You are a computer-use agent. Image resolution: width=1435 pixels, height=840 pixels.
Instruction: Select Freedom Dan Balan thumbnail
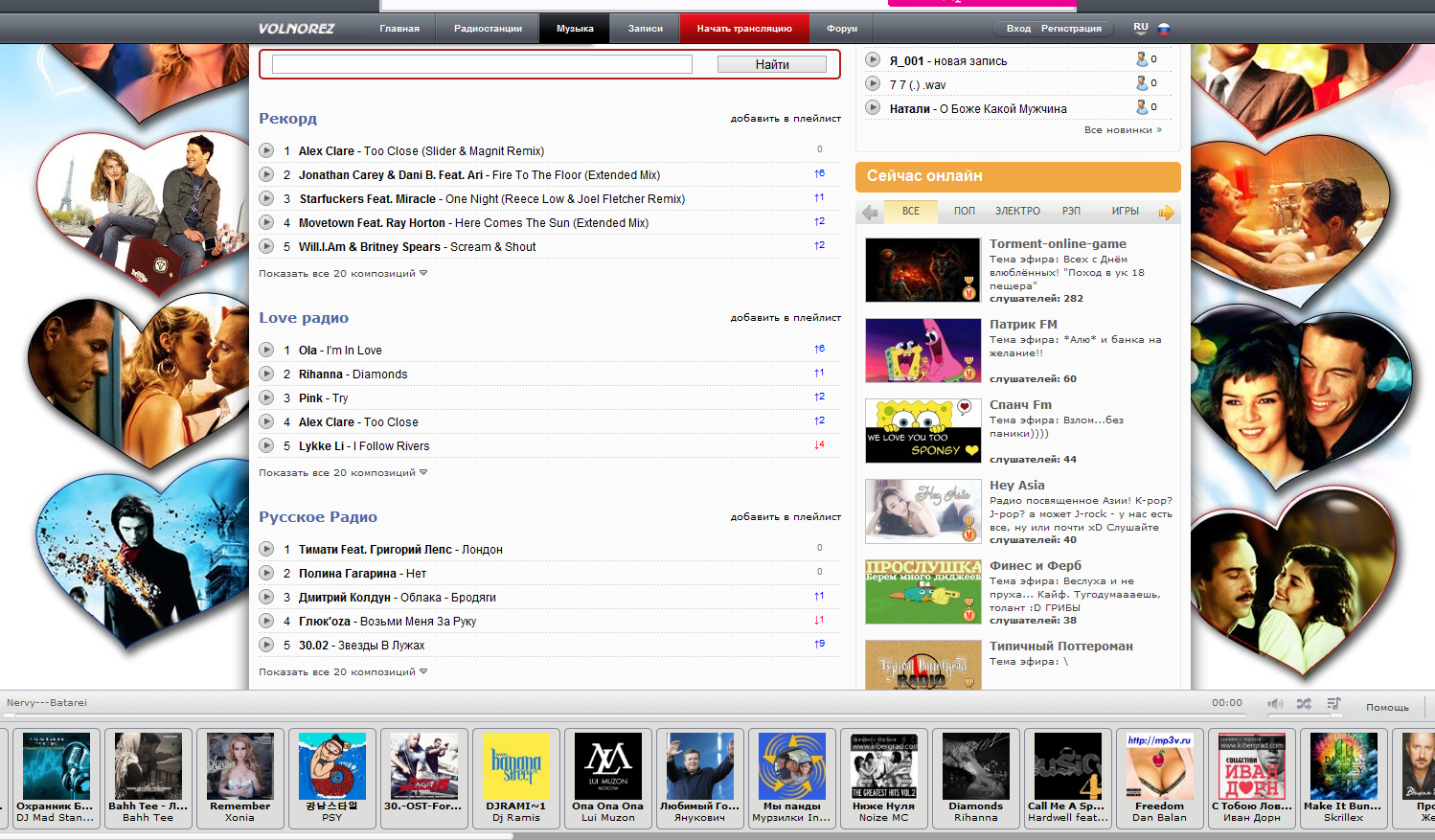pos(1160,766)
